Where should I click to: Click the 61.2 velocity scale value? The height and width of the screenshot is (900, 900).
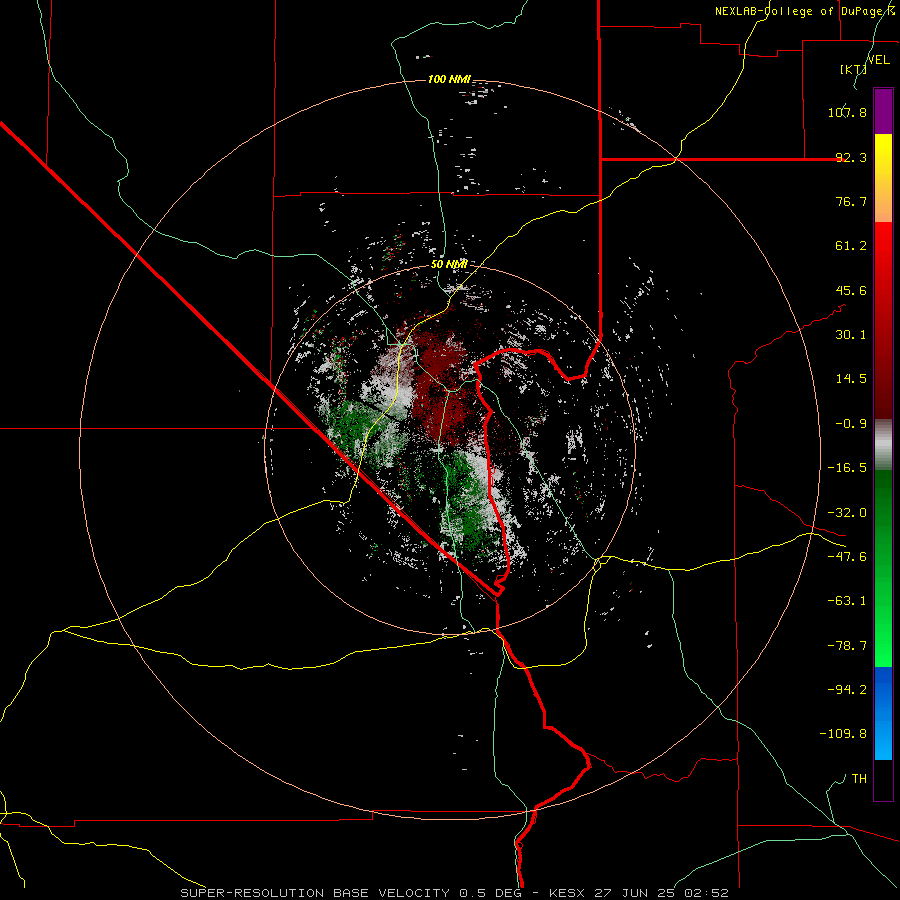click(851, 246)
